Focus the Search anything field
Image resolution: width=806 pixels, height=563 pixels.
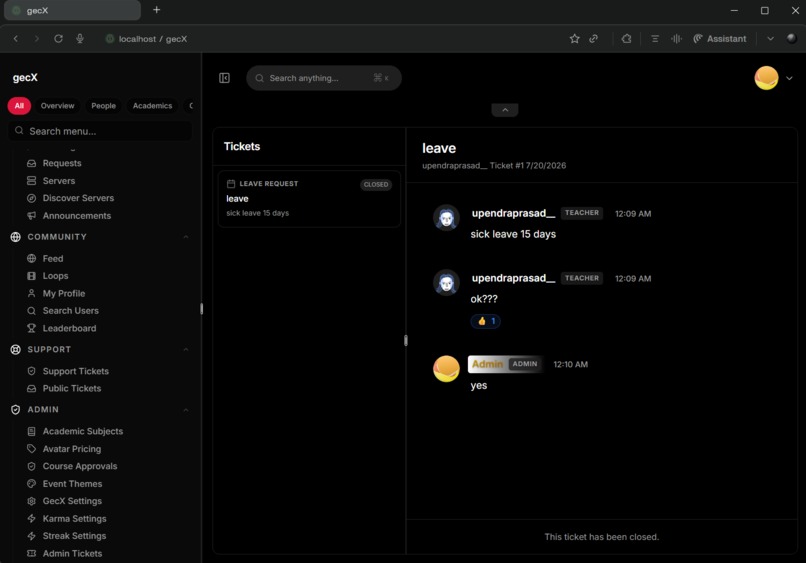[324, 78]
